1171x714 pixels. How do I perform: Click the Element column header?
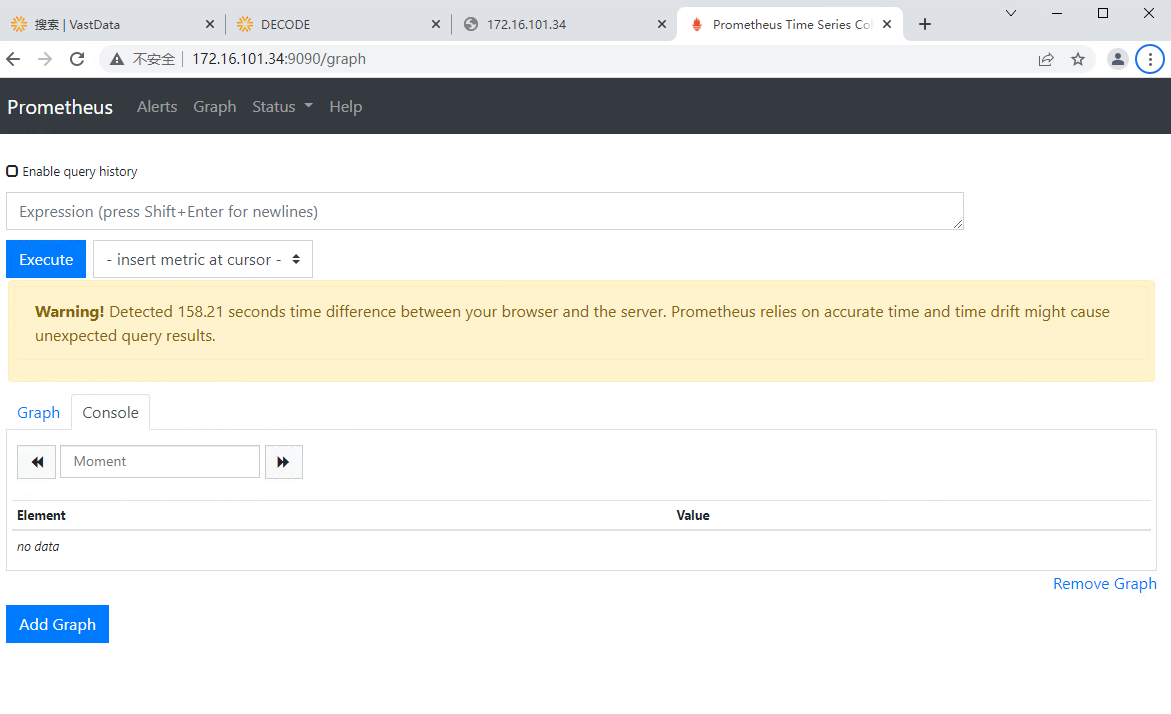point(41,515)
